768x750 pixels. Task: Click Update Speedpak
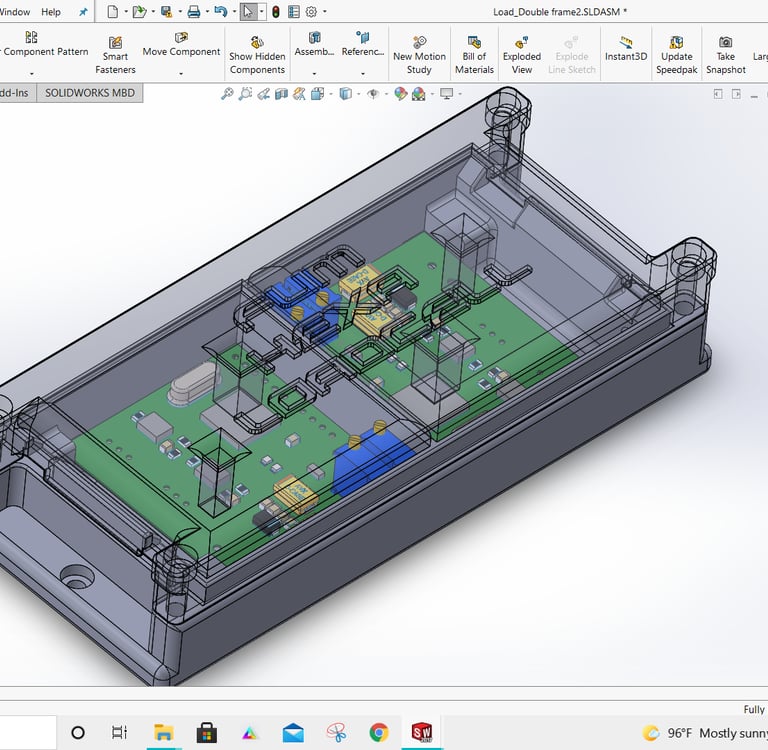click(x=676, y=55)
